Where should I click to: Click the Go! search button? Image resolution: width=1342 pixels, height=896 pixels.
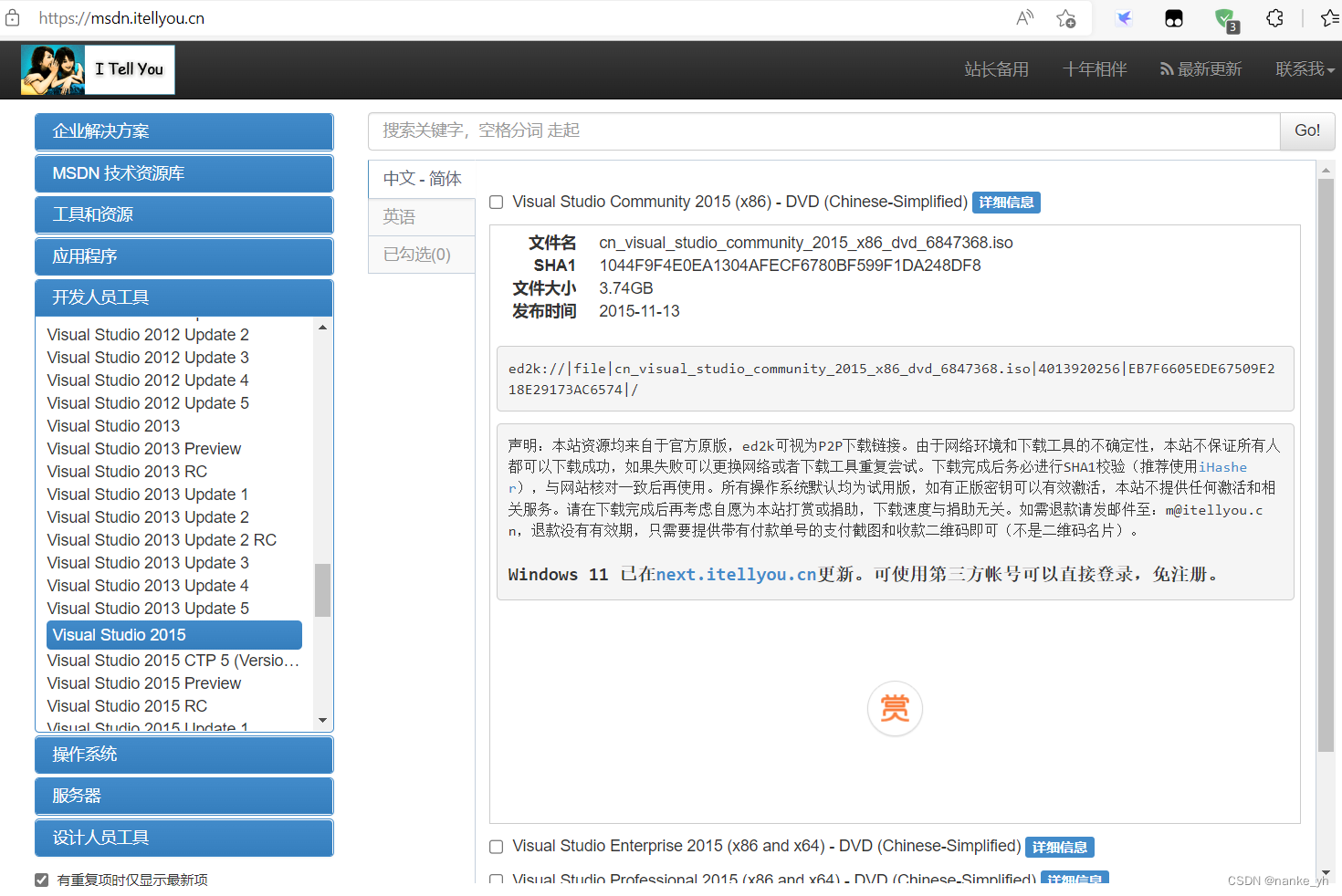tap(1307, 131)
